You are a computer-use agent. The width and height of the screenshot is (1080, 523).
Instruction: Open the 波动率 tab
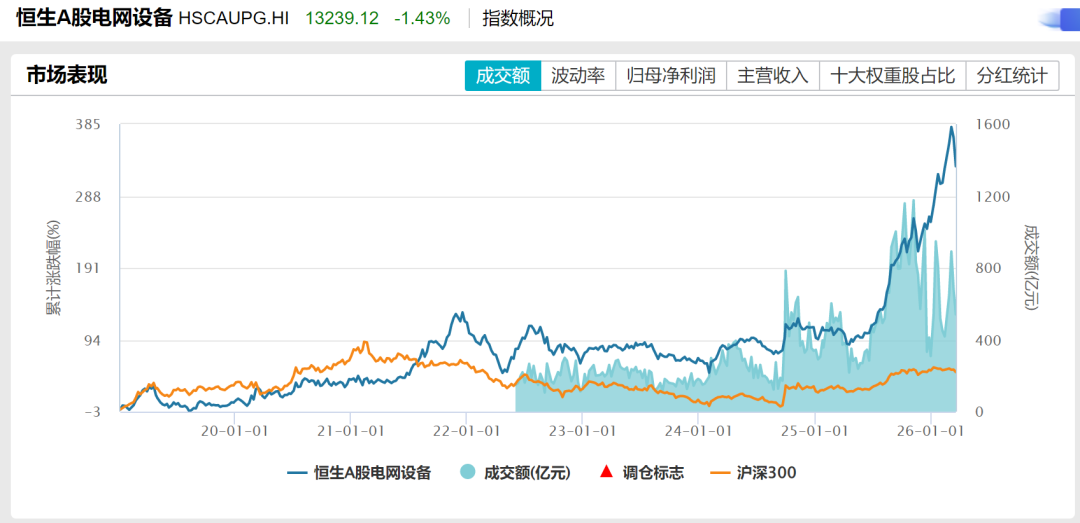coord(578,76)
